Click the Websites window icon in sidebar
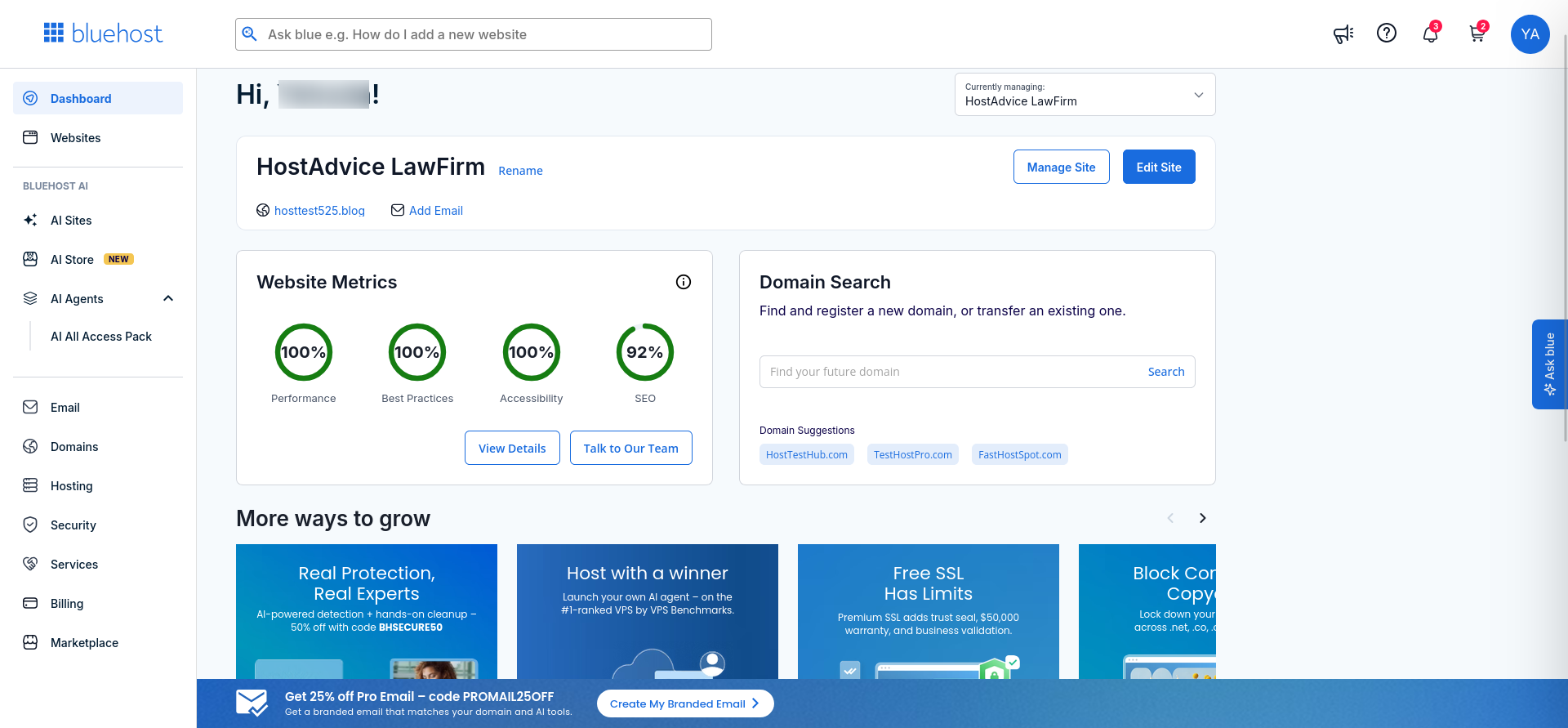The width and height of the screenshot is (1568, 728). point(30,137)
